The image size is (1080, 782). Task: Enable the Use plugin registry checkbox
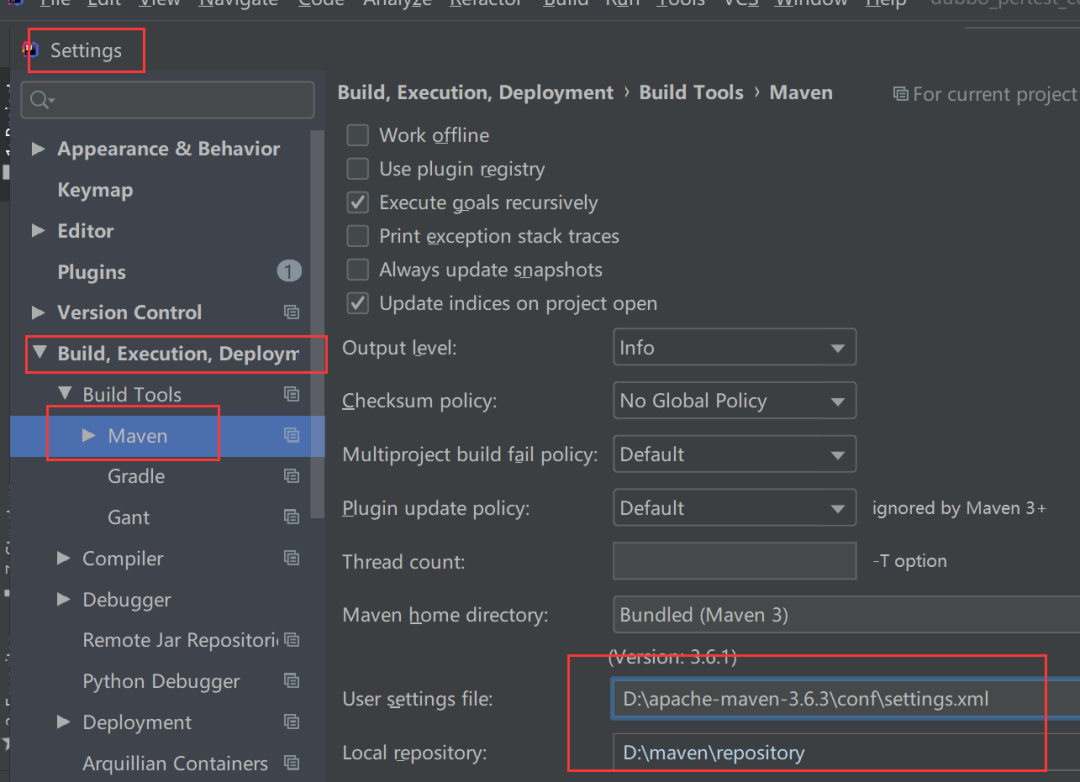tap(357, 169)
